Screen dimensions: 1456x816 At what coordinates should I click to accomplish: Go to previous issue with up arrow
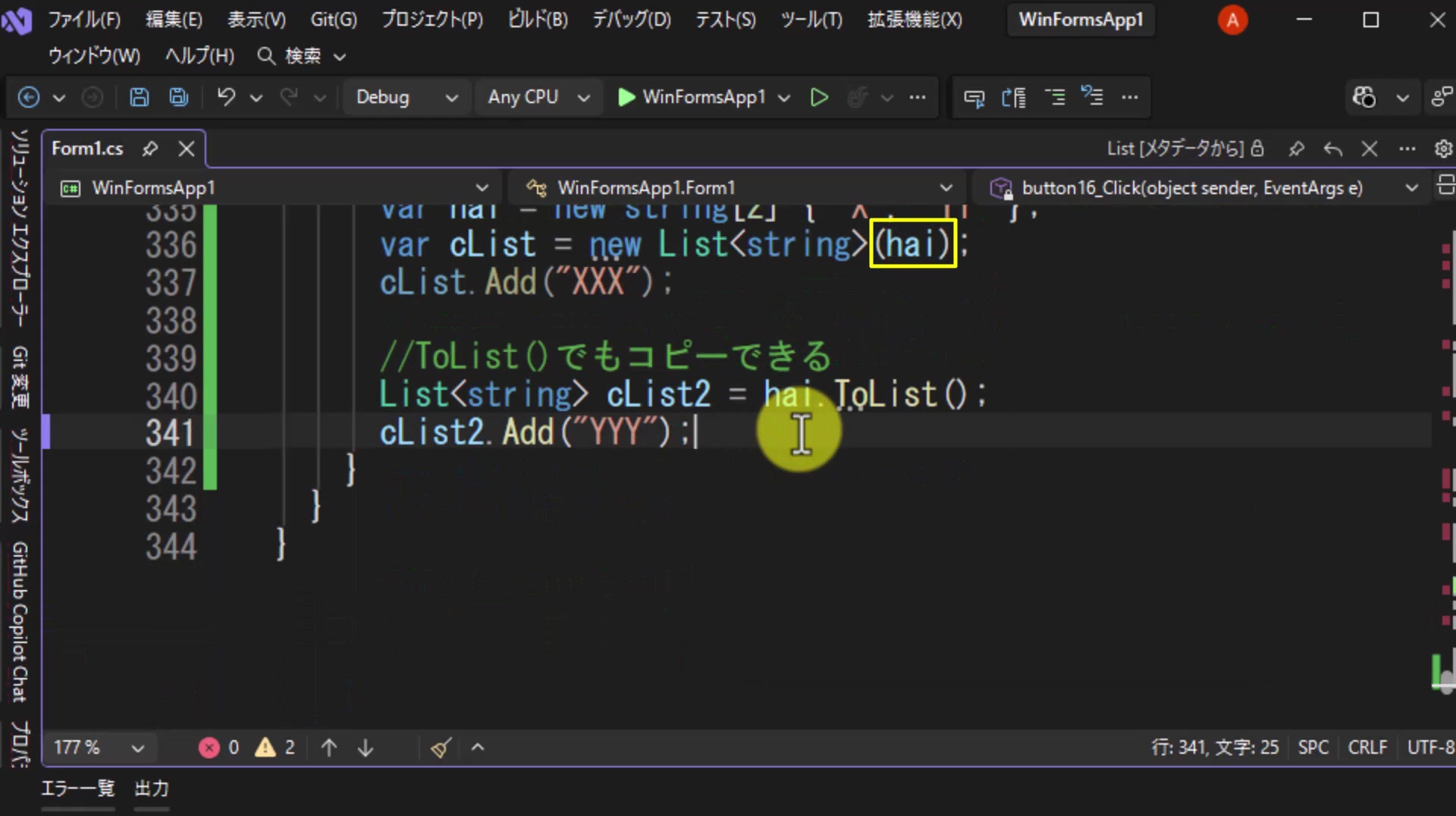click(329, 748)
